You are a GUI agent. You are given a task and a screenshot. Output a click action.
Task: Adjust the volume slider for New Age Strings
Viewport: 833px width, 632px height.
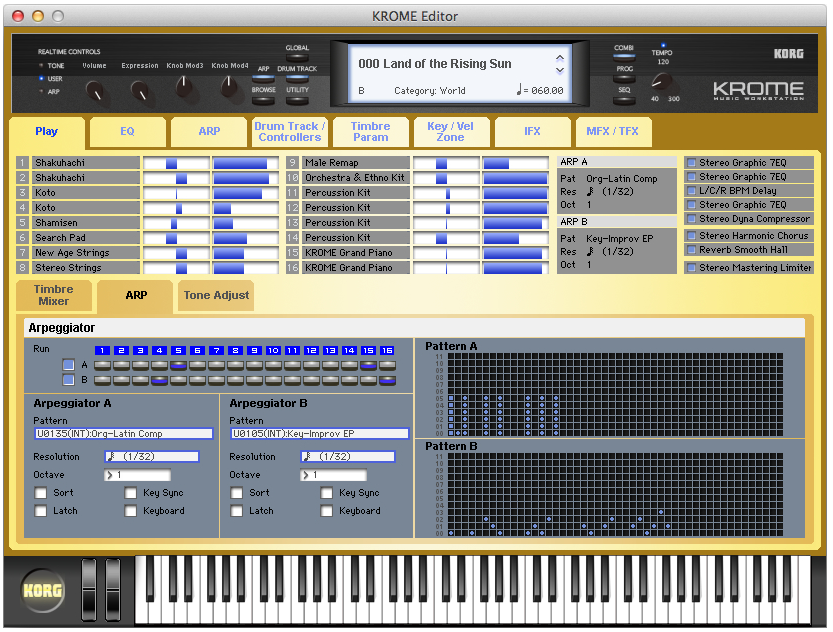[245, 253]
